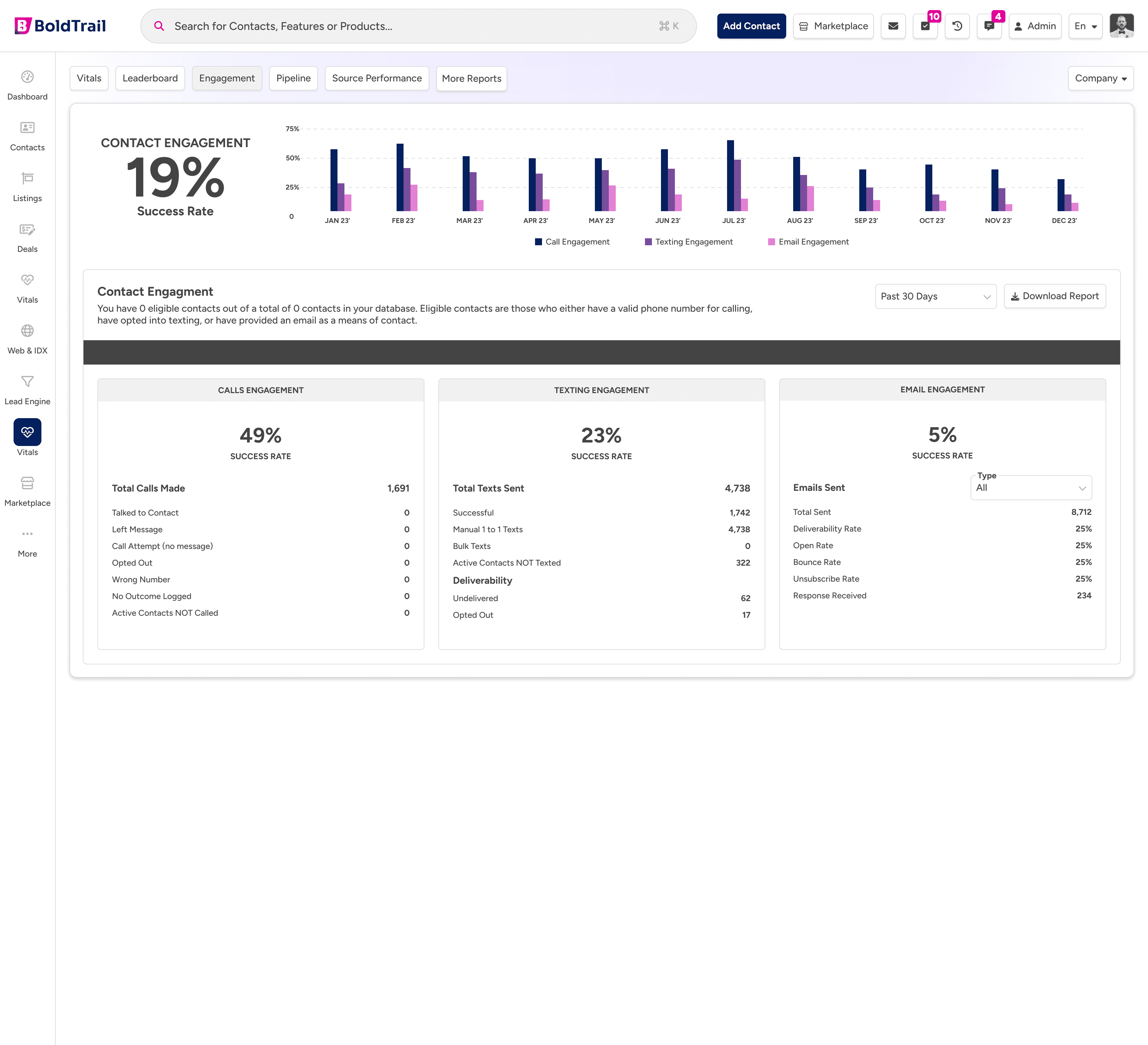Click the Bounce Rate row
The height and width of the screenshot is (1045, 1148).
[x=942, y=563]
